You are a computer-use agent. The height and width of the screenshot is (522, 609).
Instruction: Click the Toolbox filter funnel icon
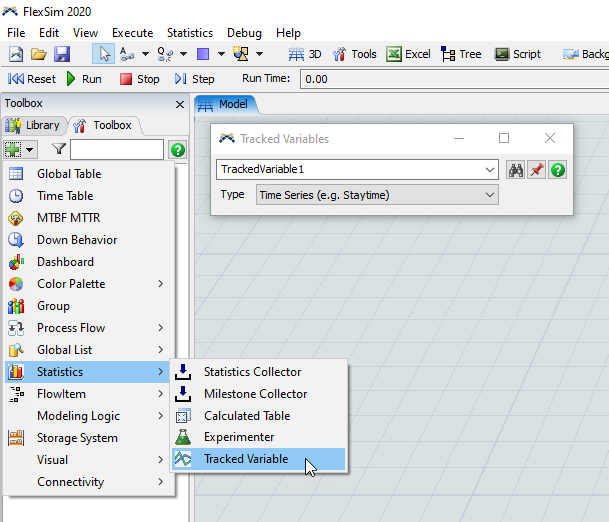59,149
